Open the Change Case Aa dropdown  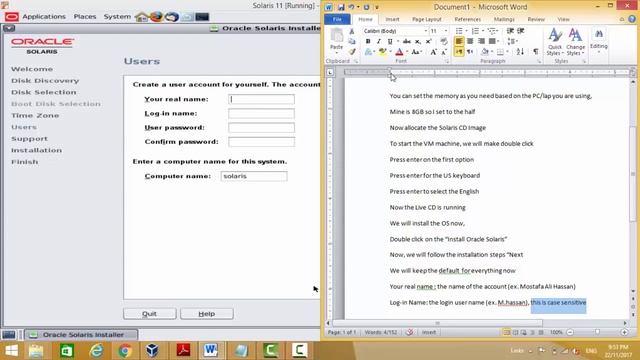click(x=416, y=52)
